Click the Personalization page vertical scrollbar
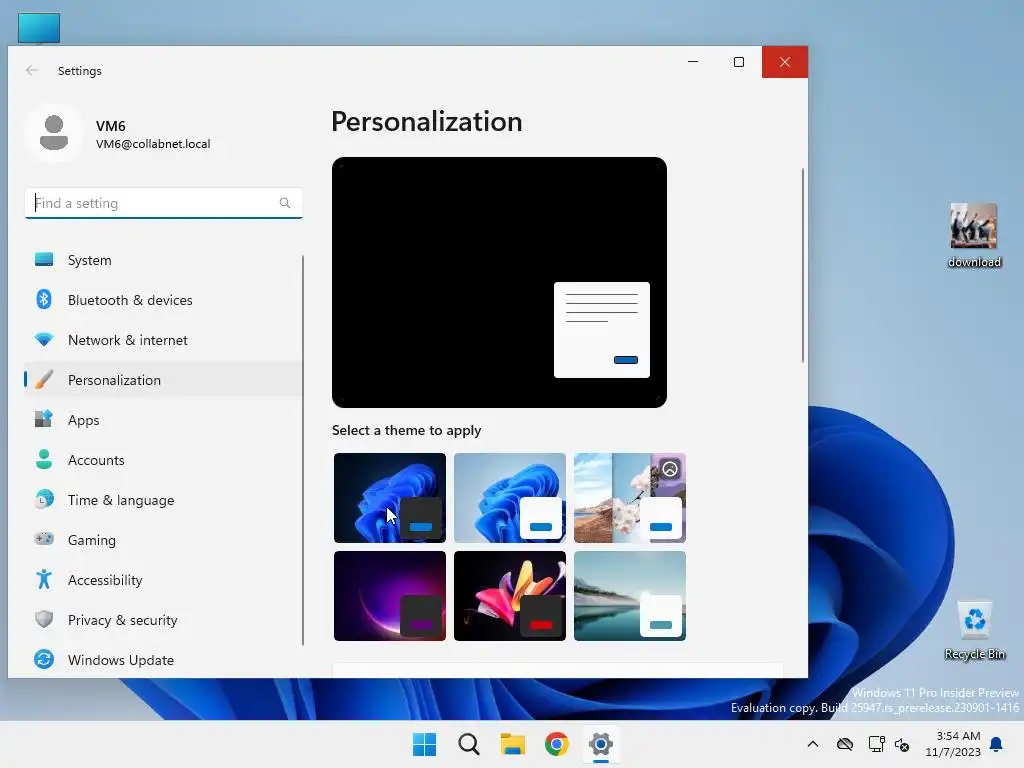This screenshot has width=1024, height=768. tap(803, 264)
